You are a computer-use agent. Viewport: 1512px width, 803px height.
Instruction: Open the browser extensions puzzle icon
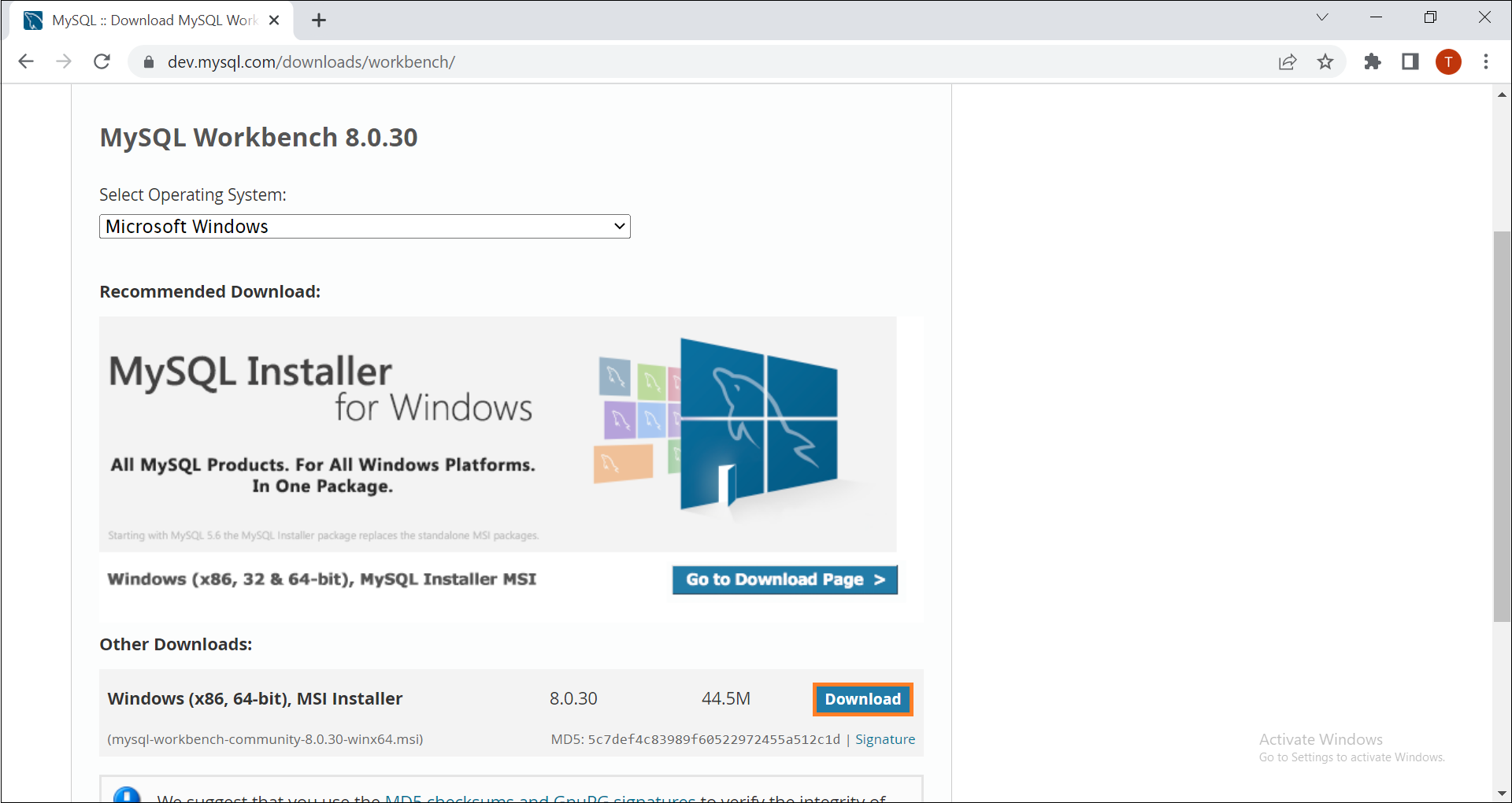(x=1373, y=61)
